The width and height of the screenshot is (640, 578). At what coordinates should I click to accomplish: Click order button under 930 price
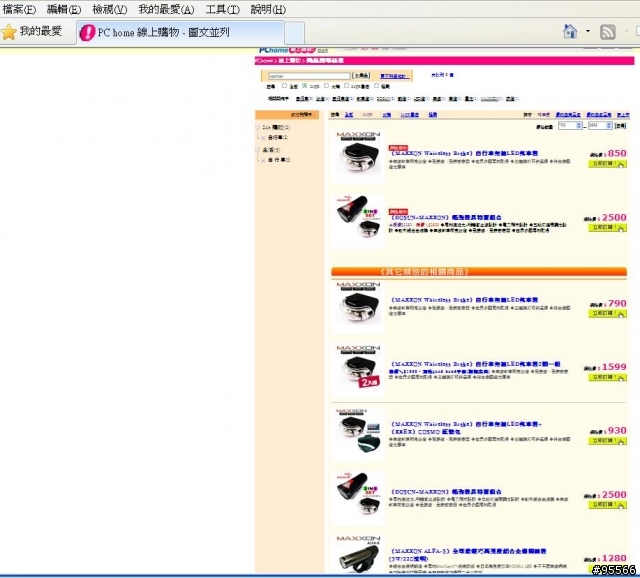[607, 441]
